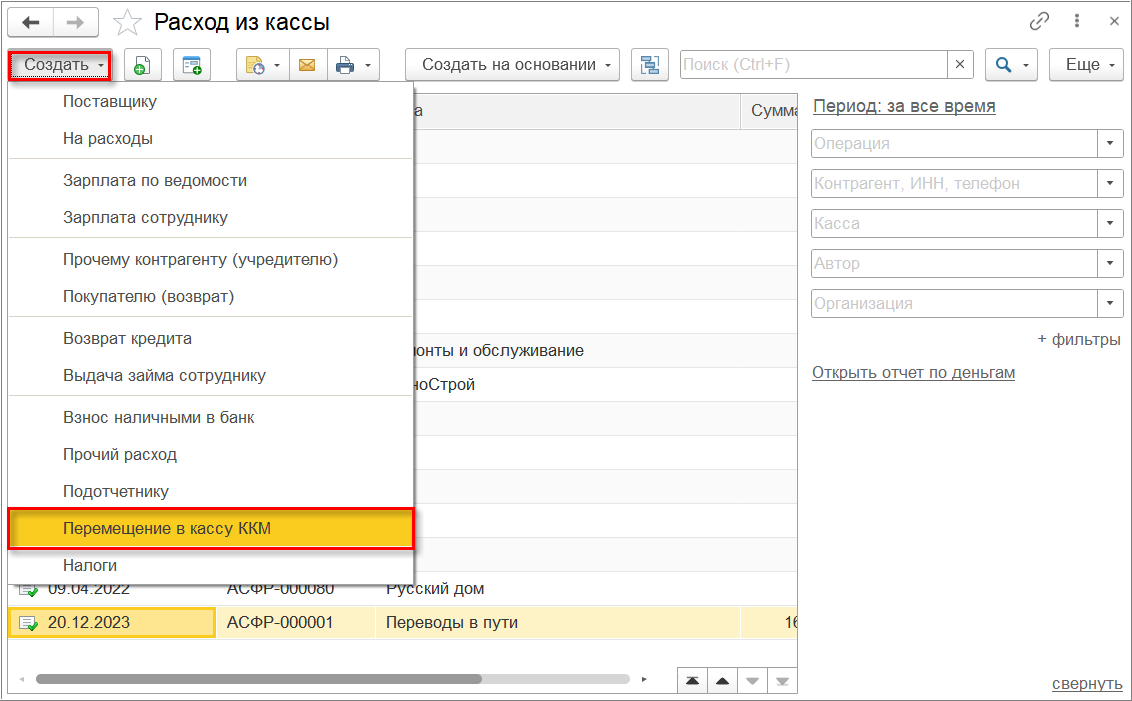The image size is (1132, 701).
Task: Choose Налоги menu item
Action: [210, 565]
